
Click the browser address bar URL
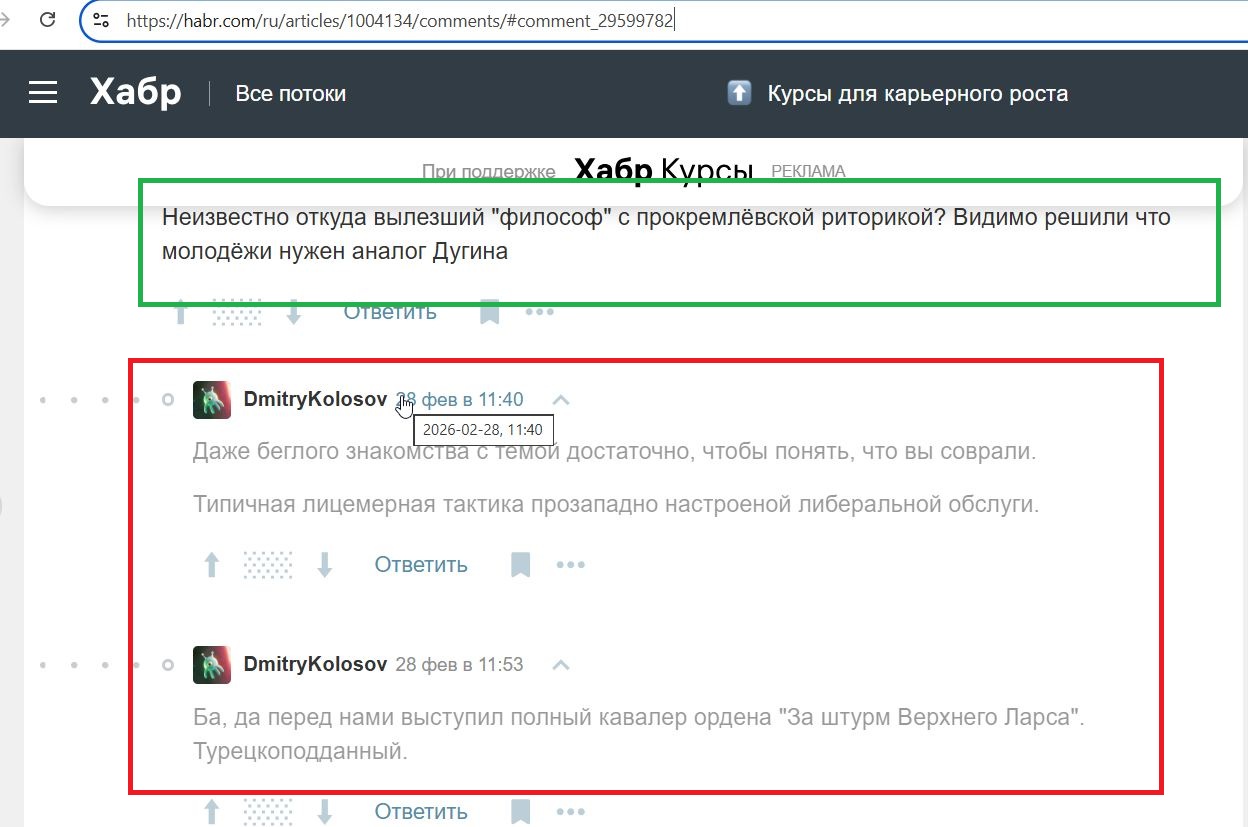tap(400, 20)
